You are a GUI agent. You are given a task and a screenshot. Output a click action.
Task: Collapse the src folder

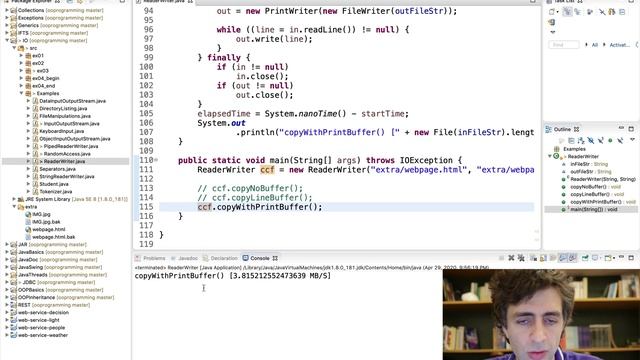(14, 48)
